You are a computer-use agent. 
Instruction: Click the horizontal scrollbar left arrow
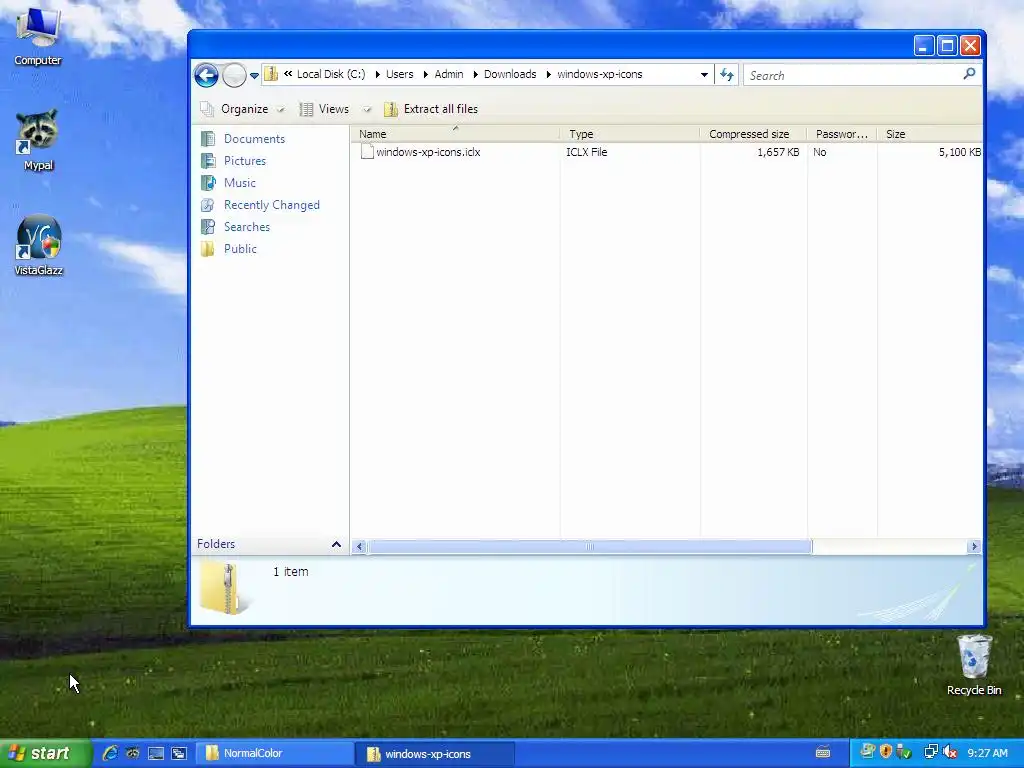(359, 547)
